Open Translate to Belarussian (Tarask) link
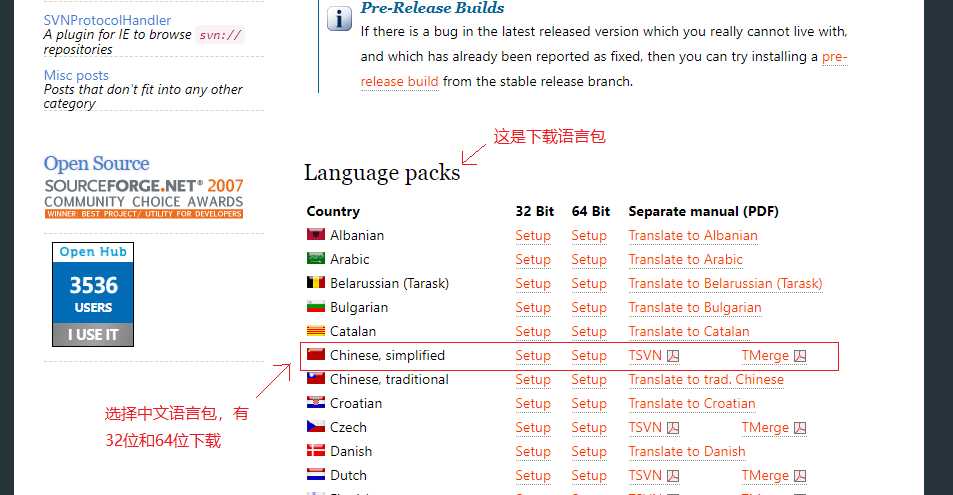953x495 pixels. pos(725,283)
